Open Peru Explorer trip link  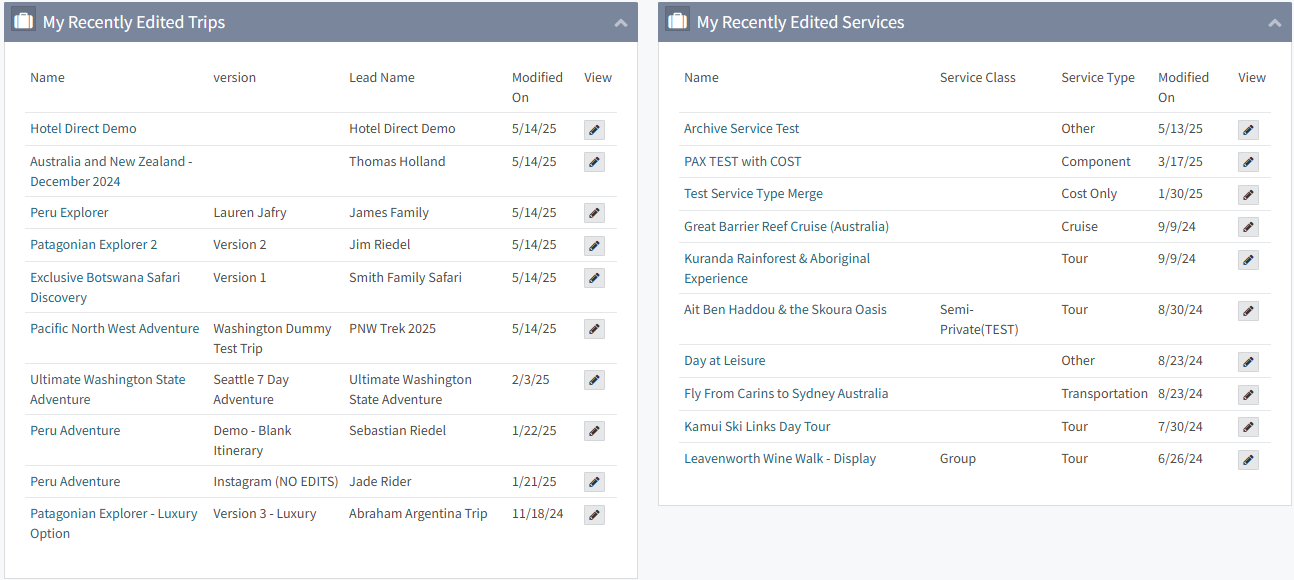coord(69,213)
